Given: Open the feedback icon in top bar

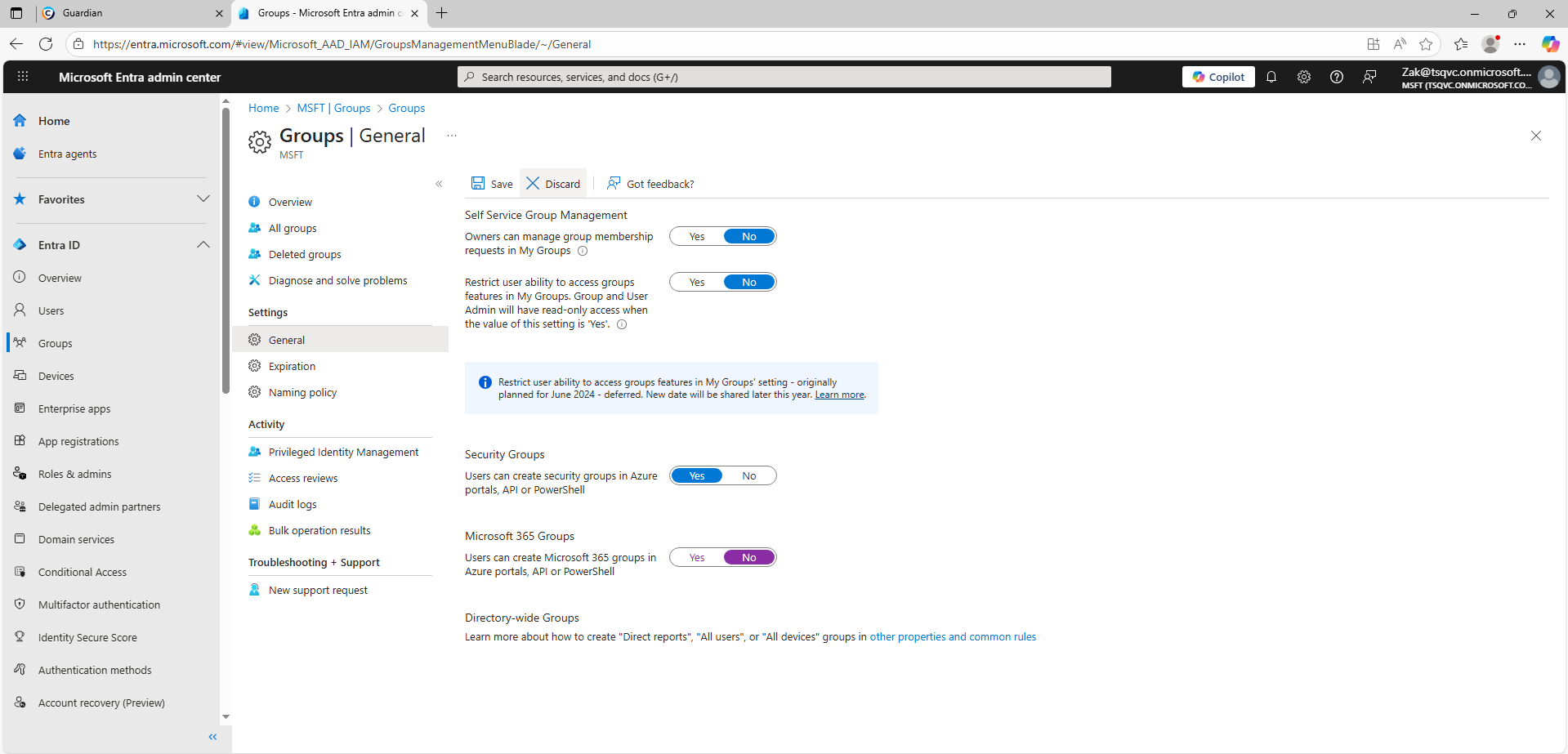Looking at the screenshot, I should 1369,77.
